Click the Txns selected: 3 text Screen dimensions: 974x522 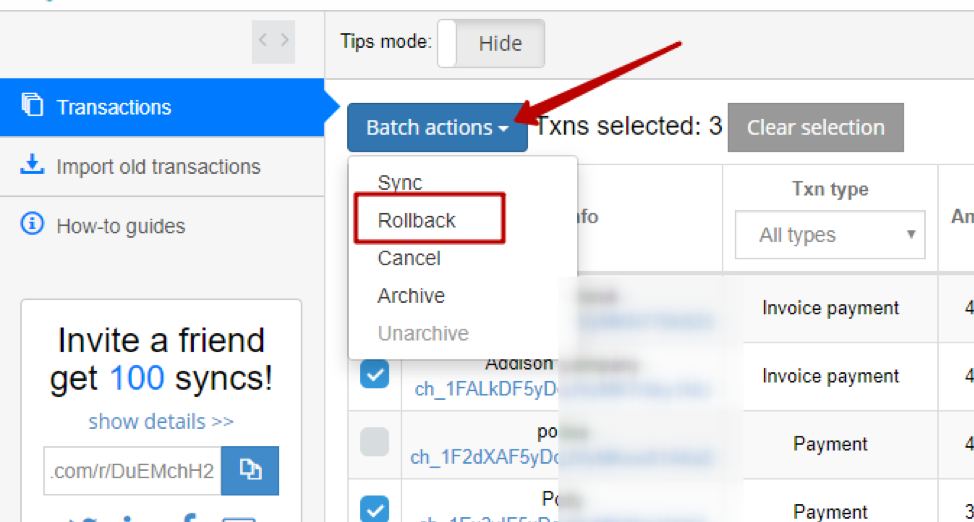(629, 126)
